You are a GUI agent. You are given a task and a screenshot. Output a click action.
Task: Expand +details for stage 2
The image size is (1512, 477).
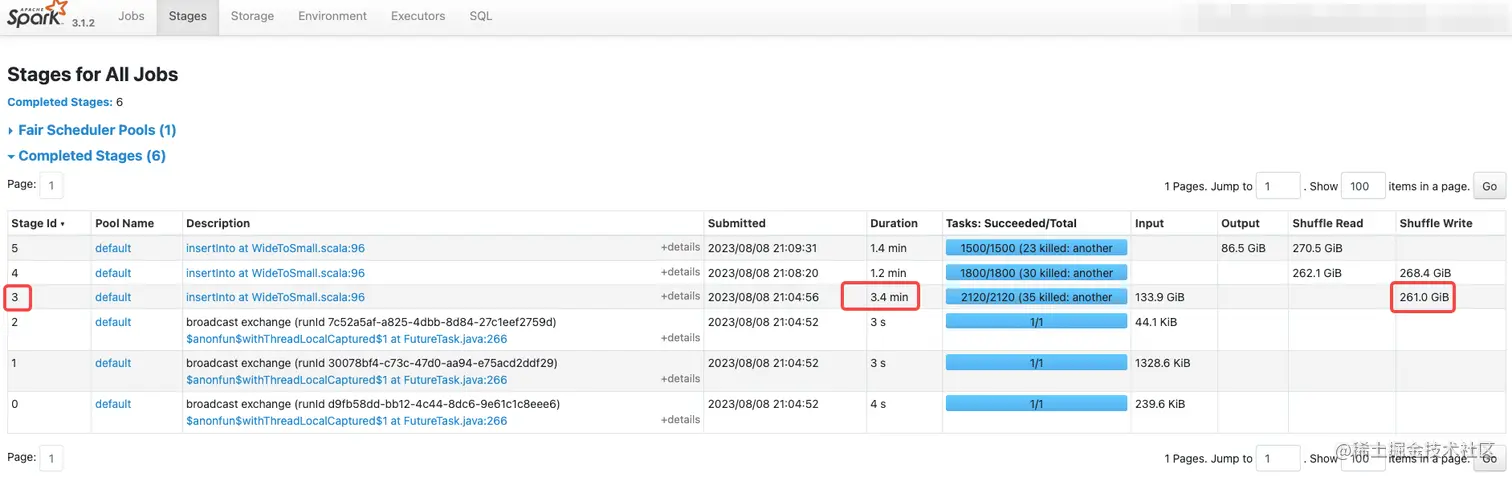click(680, 338)
